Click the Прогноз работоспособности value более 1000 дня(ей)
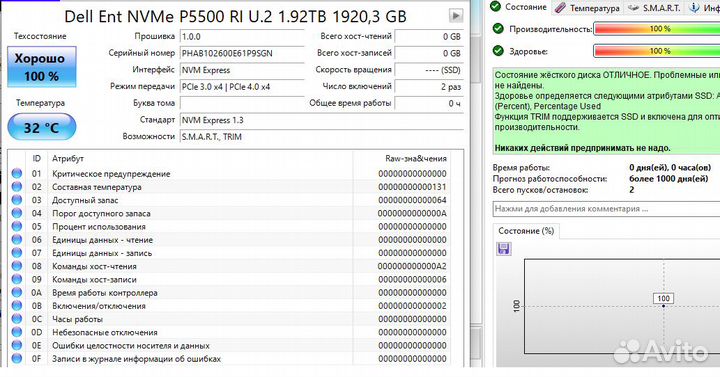Image resolution: width=720 pixels, height=377 pixels. pyautogui.click(x=669, y=179)
